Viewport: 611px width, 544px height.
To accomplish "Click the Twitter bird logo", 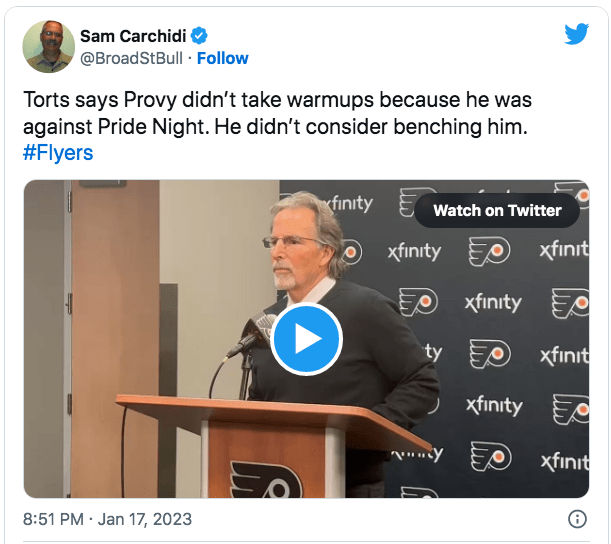I will point(576,34).
